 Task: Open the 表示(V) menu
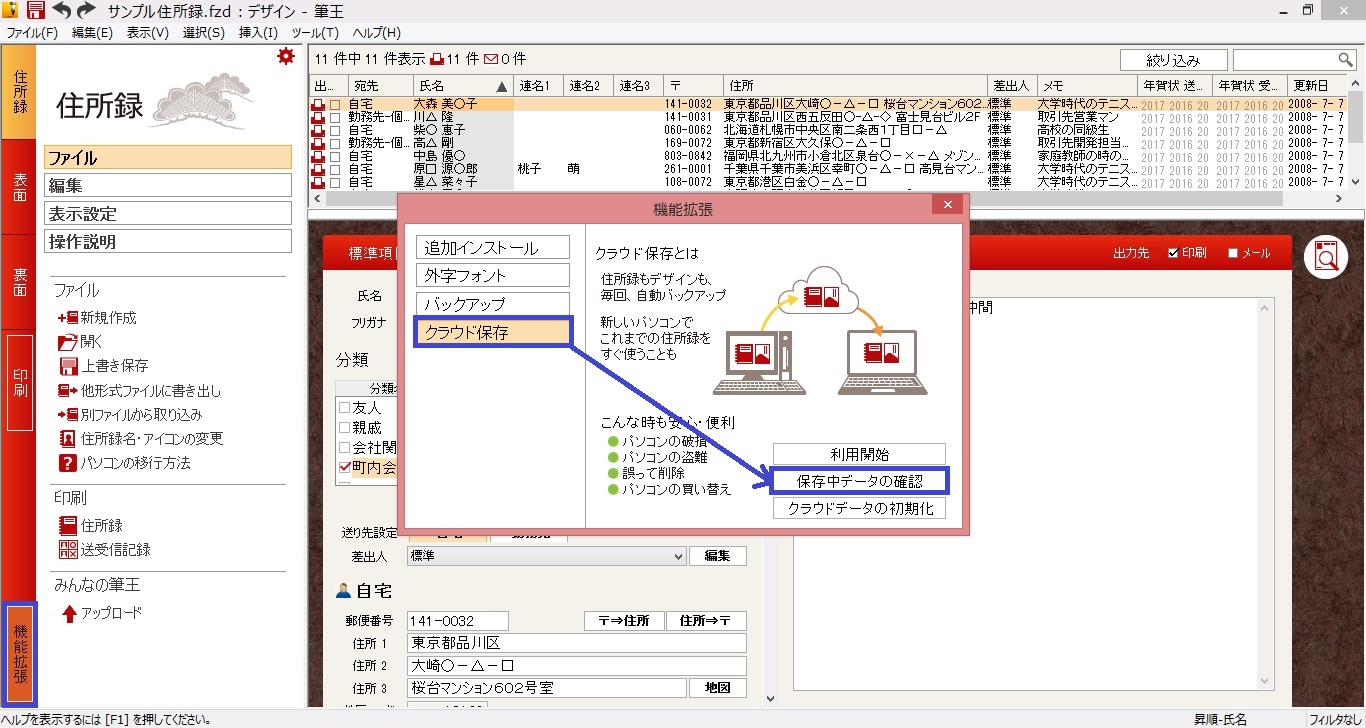(x=148, y=33)
